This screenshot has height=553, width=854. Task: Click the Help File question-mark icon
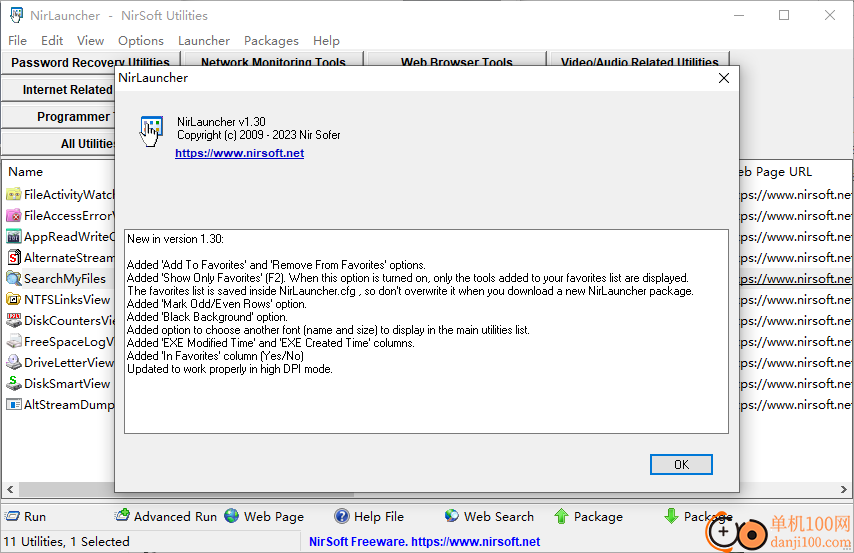click(x=341, y=515)
